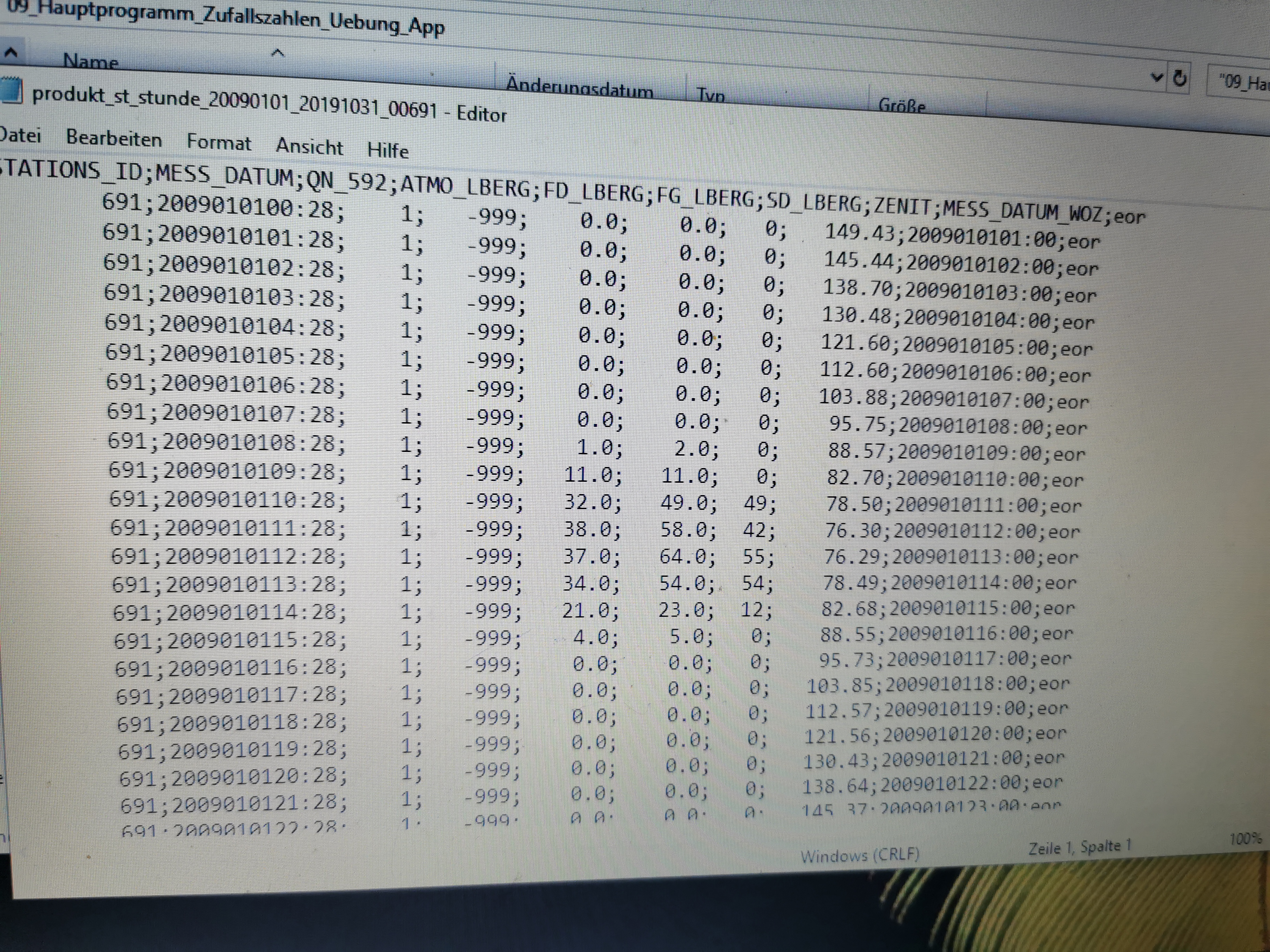The image size is (1270, 952).
Task: Click the sort arrow above the column headers
Action: (x=277, y=53)
